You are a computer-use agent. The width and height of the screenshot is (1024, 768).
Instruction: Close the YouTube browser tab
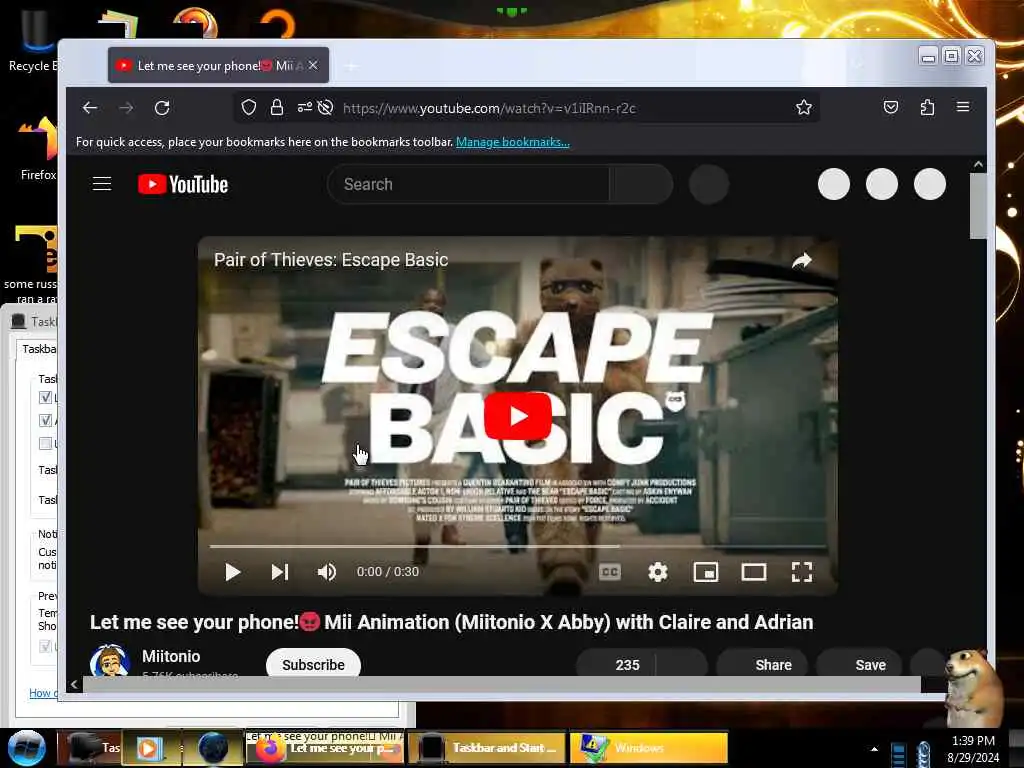[x=313, y=65]
